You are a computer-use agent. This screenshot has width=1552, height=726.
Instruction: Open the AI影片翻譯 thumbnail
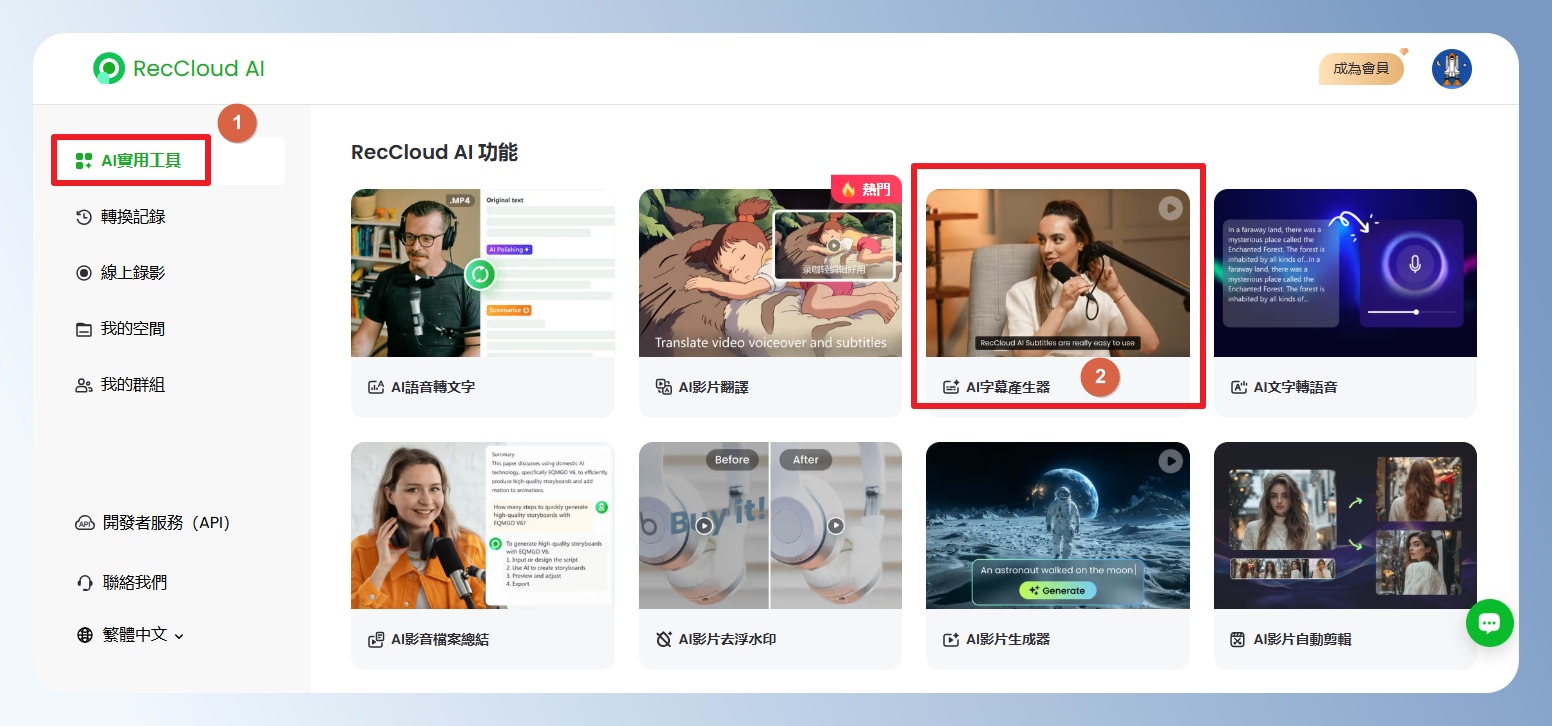click(770, 273)
